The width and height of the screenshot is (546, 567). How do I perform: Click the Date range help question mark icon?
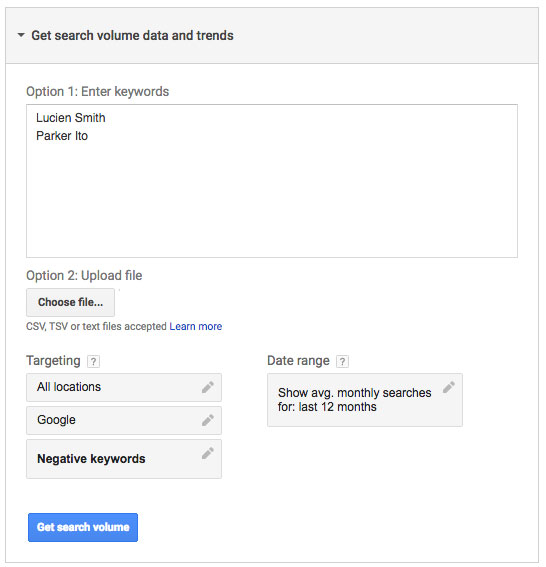point(342,361)
